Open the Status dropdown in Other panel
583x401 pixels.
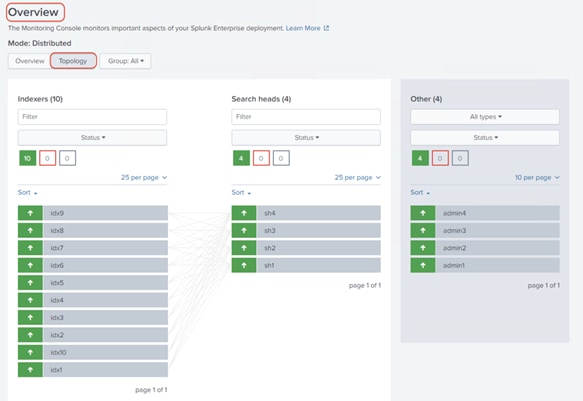485,138
